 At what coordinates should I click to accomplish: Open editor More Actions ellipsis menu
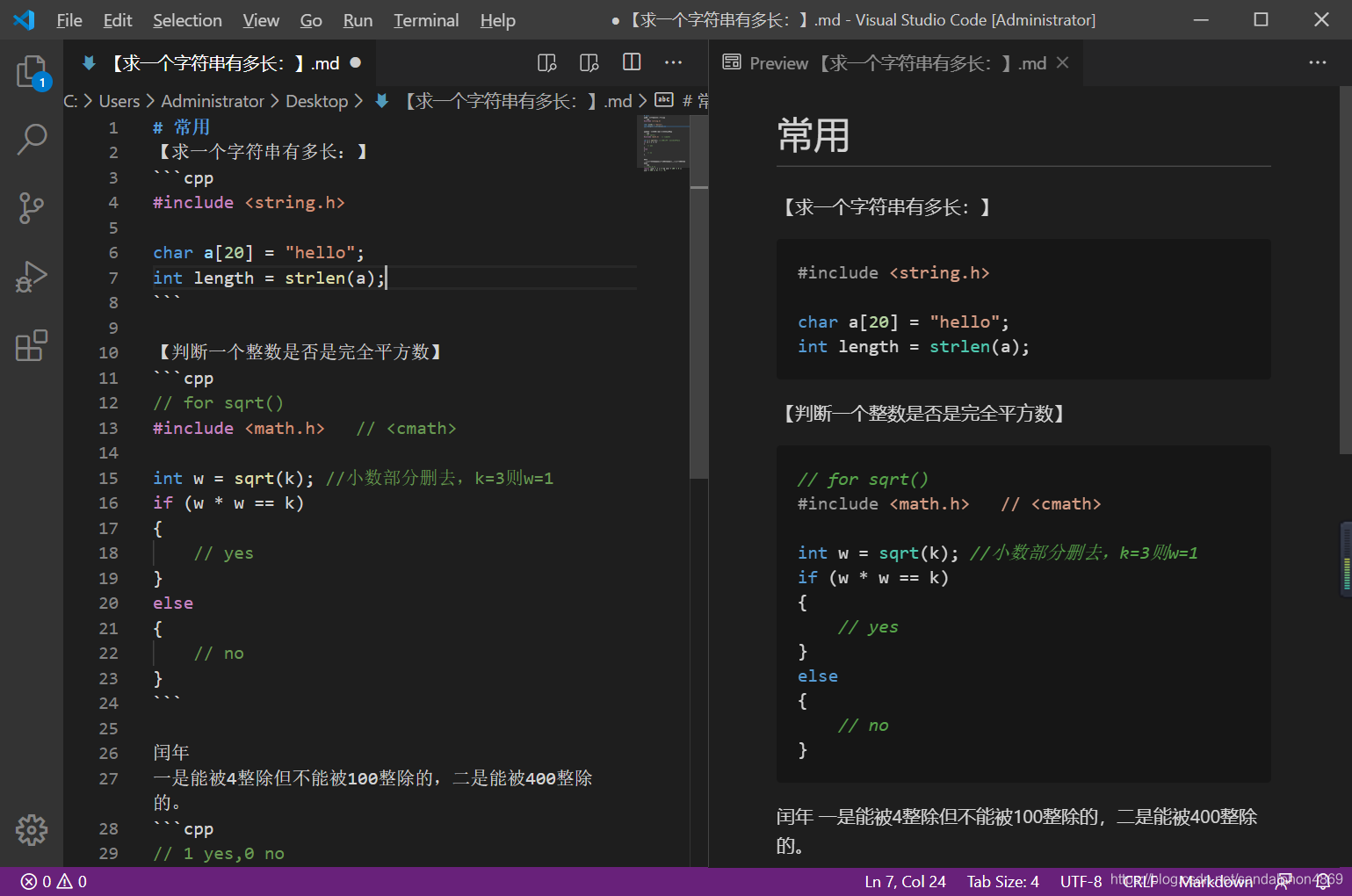point(674,62)
